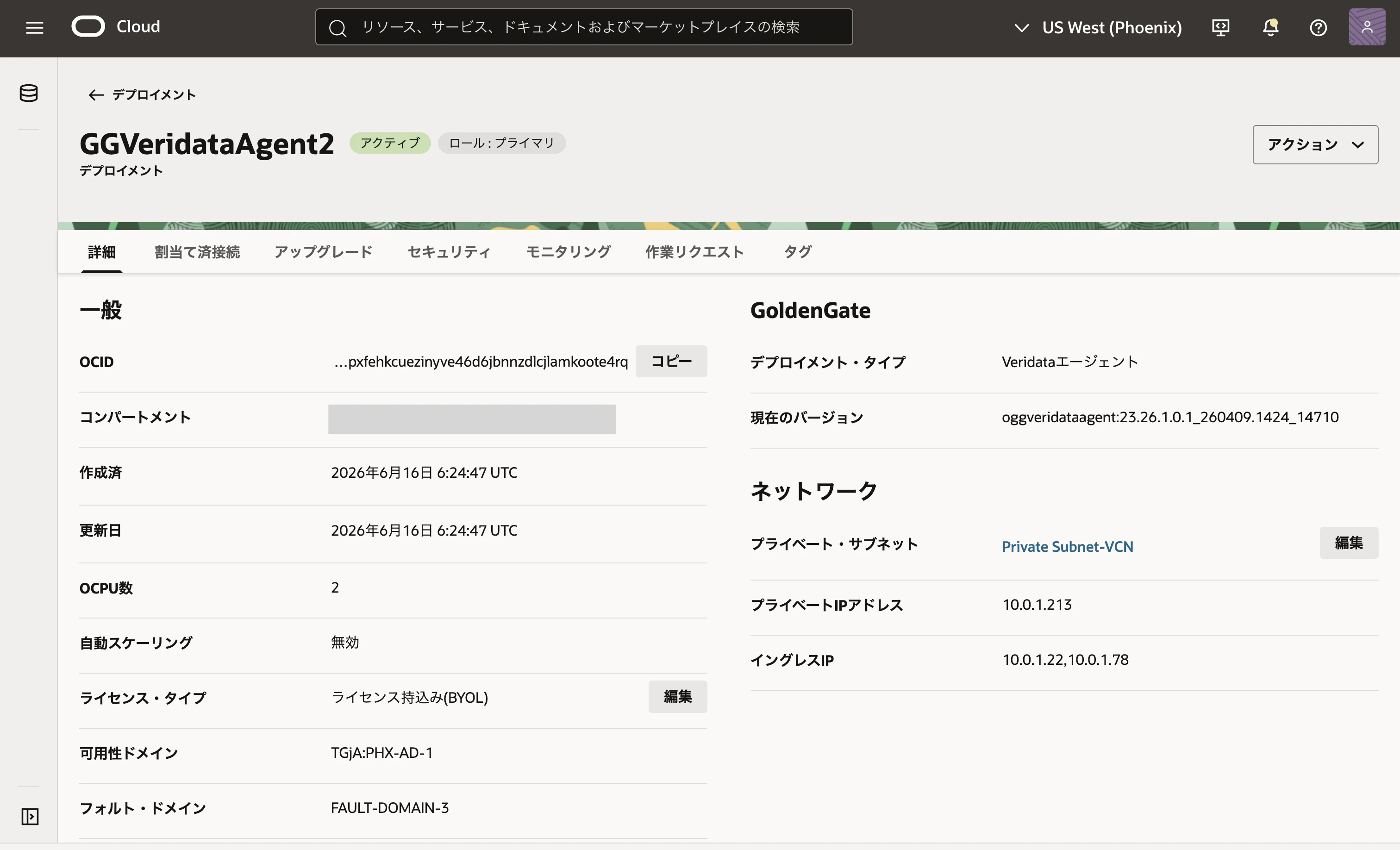
Task: Select the truncated OCID value text
Action: (x=481, y=362)
